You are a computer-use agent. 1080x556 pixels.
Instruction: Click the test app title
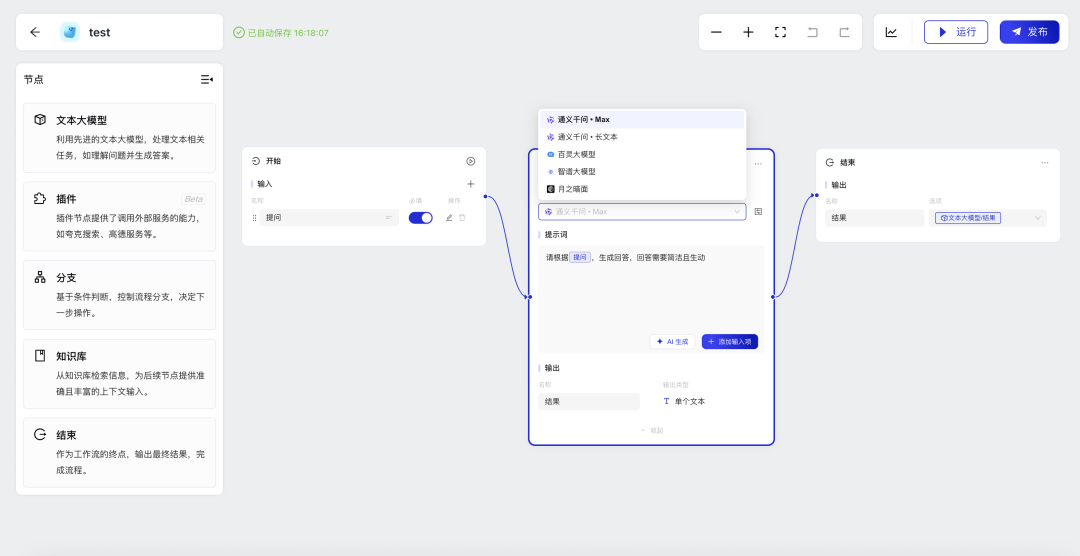[x=99, y=32]
